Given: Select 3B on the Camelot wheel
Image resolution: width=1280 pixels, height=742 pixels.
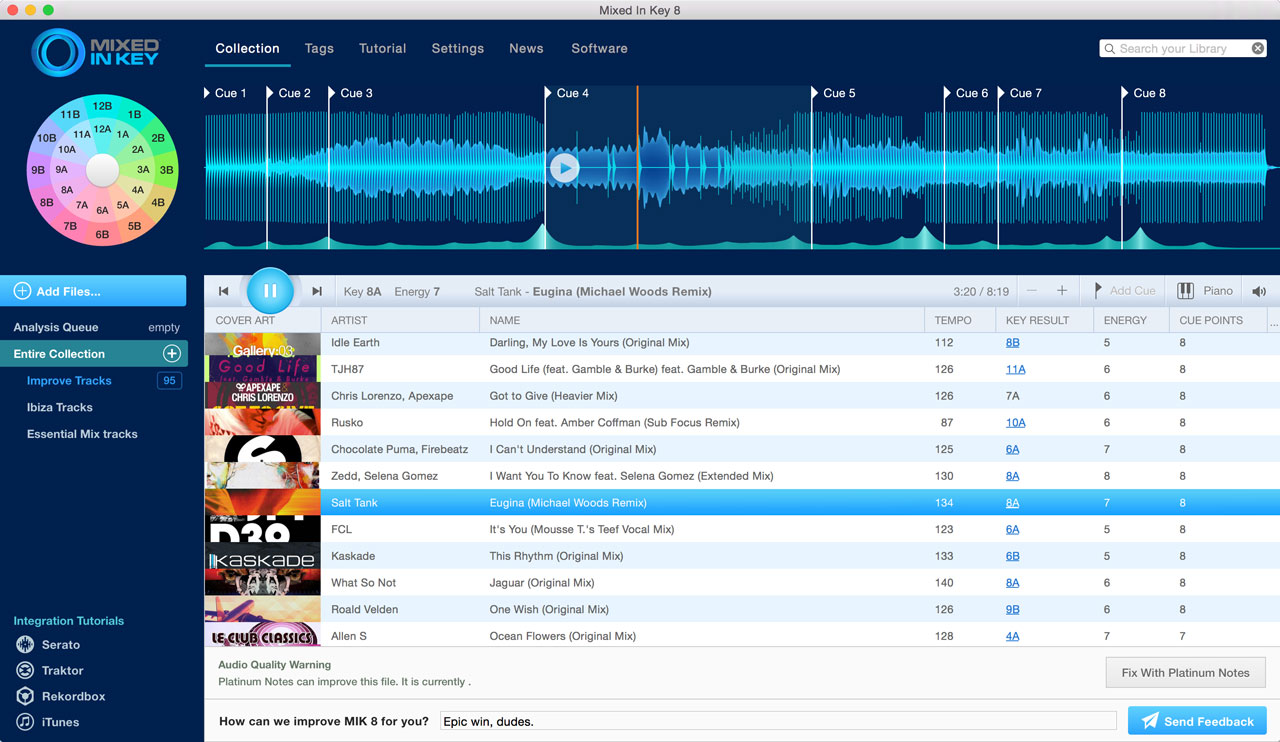Looking at the screenshot, I should click(167, 170).
